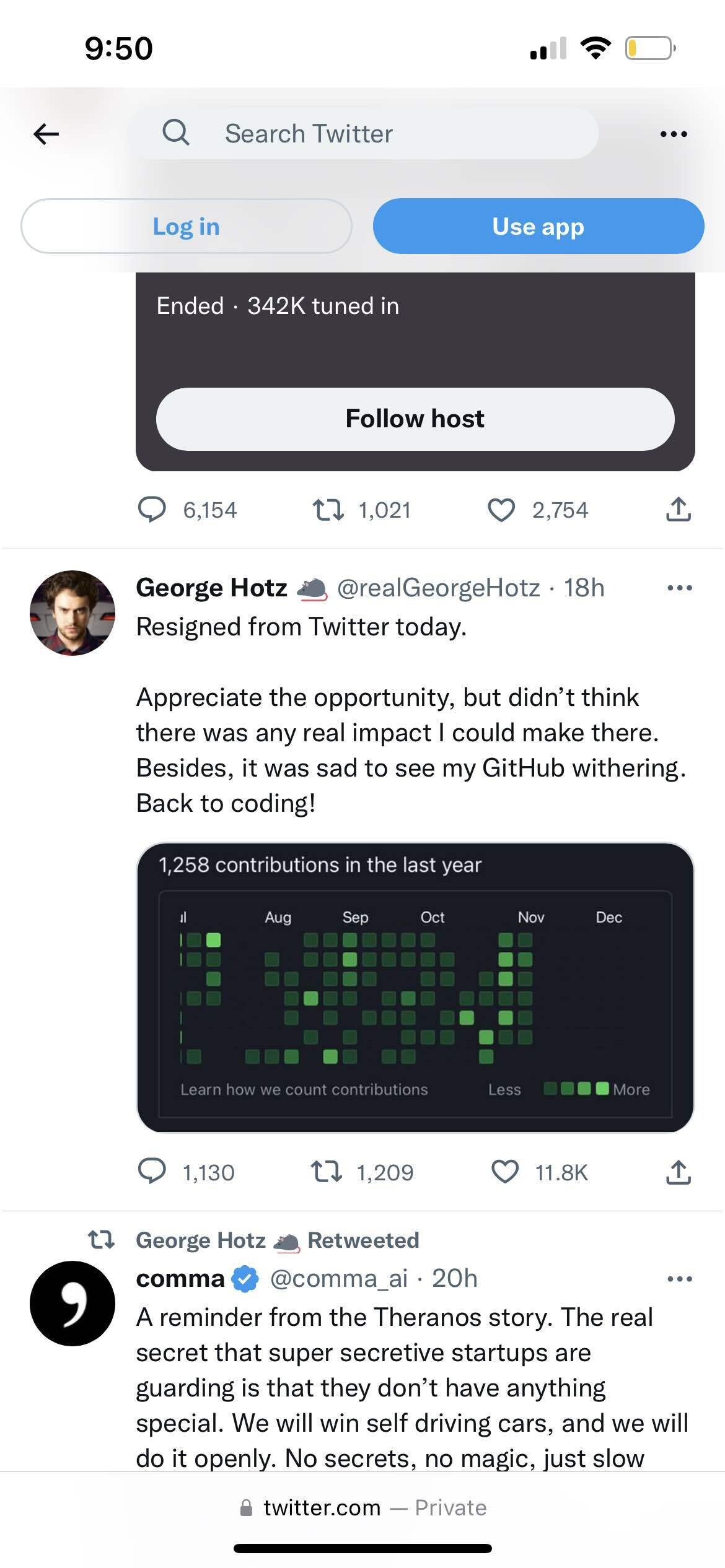This screenshot has height=1568, width=725.
Task: Click the retweet icon showing 1,021
Action: [330, 510]
